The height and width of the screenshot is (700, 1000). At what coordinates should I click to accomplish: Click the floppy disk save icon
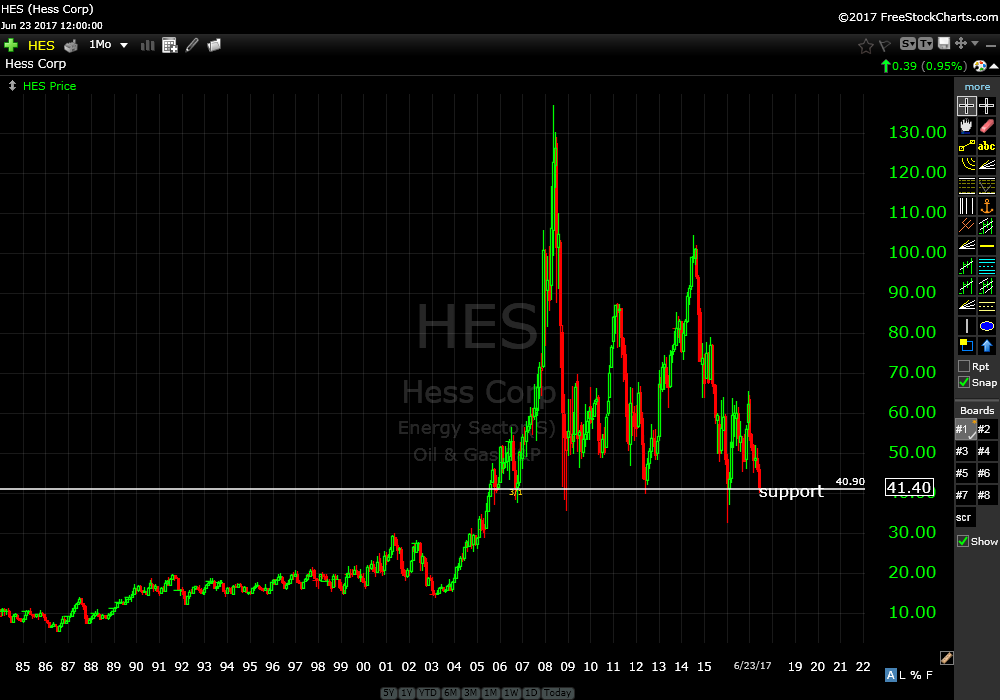[x=942, y=44]
